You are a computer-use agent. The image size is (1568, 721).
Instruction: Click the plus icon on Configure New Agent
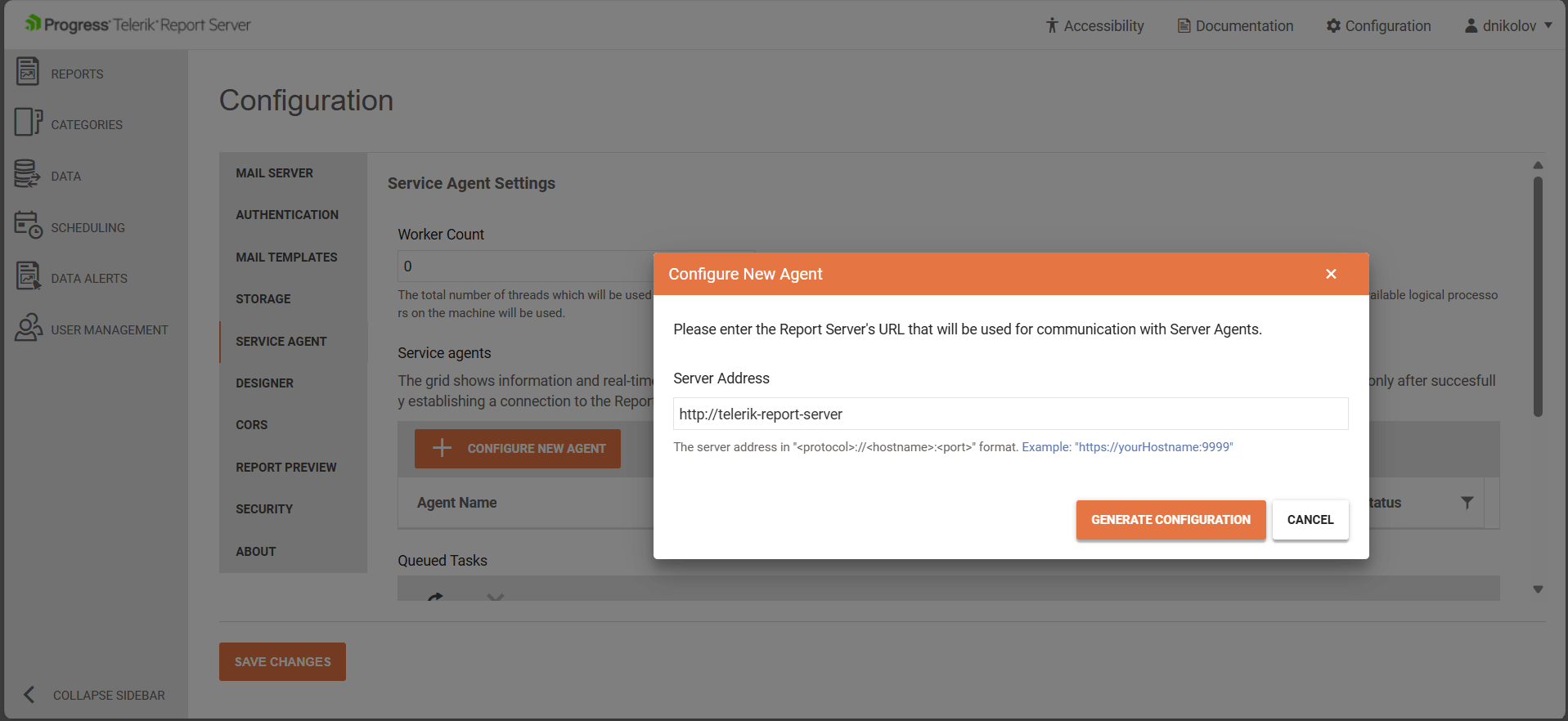tap(442, 448)
